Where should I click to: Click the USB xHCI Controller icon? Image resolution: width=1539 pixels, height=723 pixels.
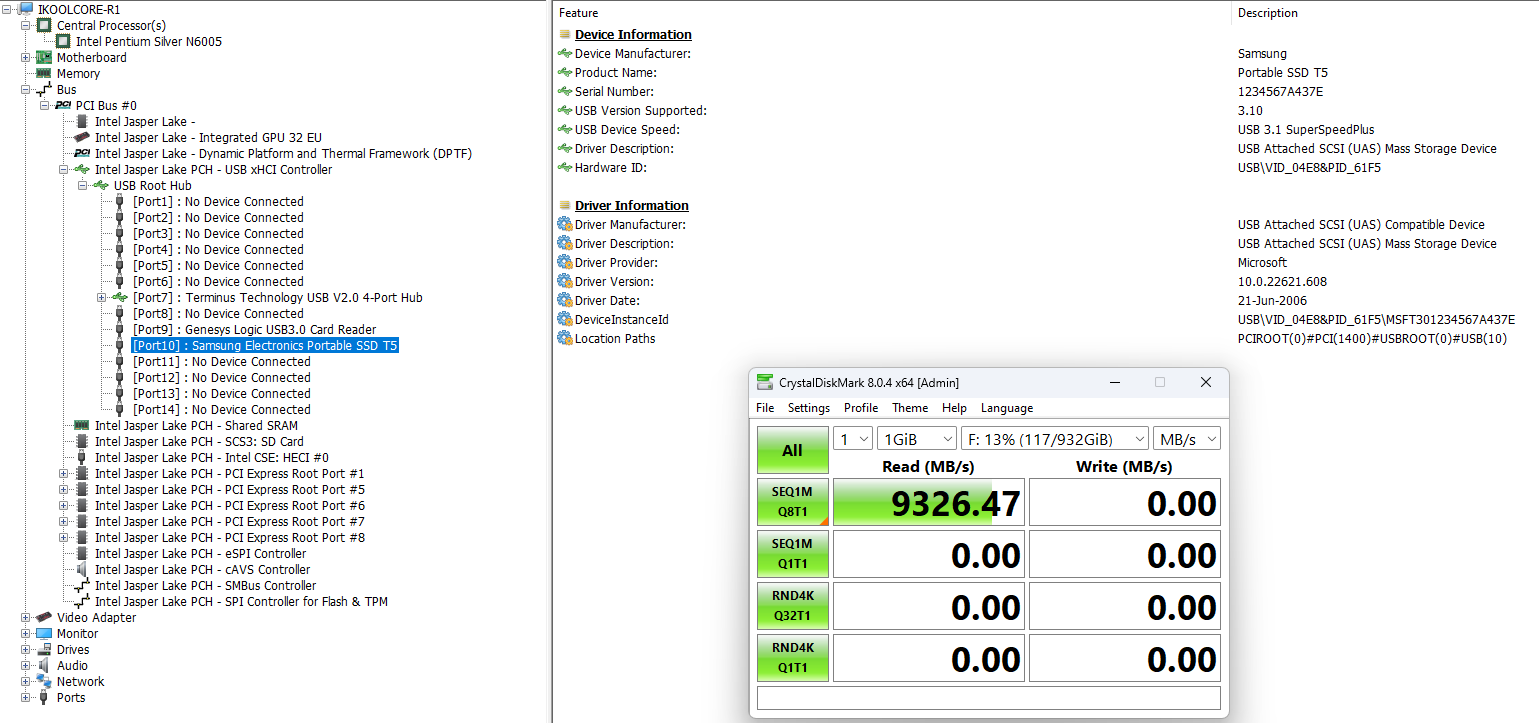82,169
